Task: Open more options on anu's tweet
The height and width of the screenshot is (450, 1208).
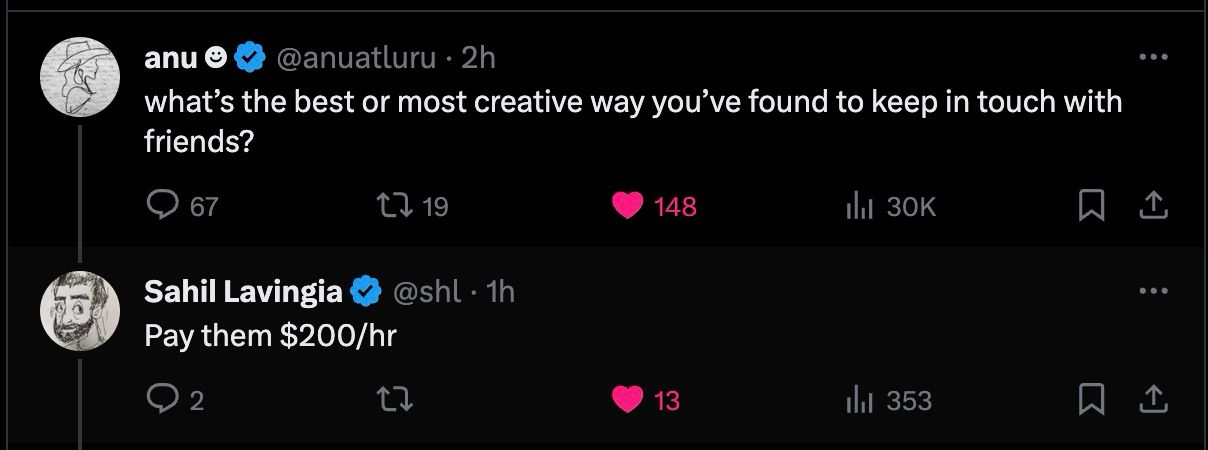Action: tap(1153, 58)
